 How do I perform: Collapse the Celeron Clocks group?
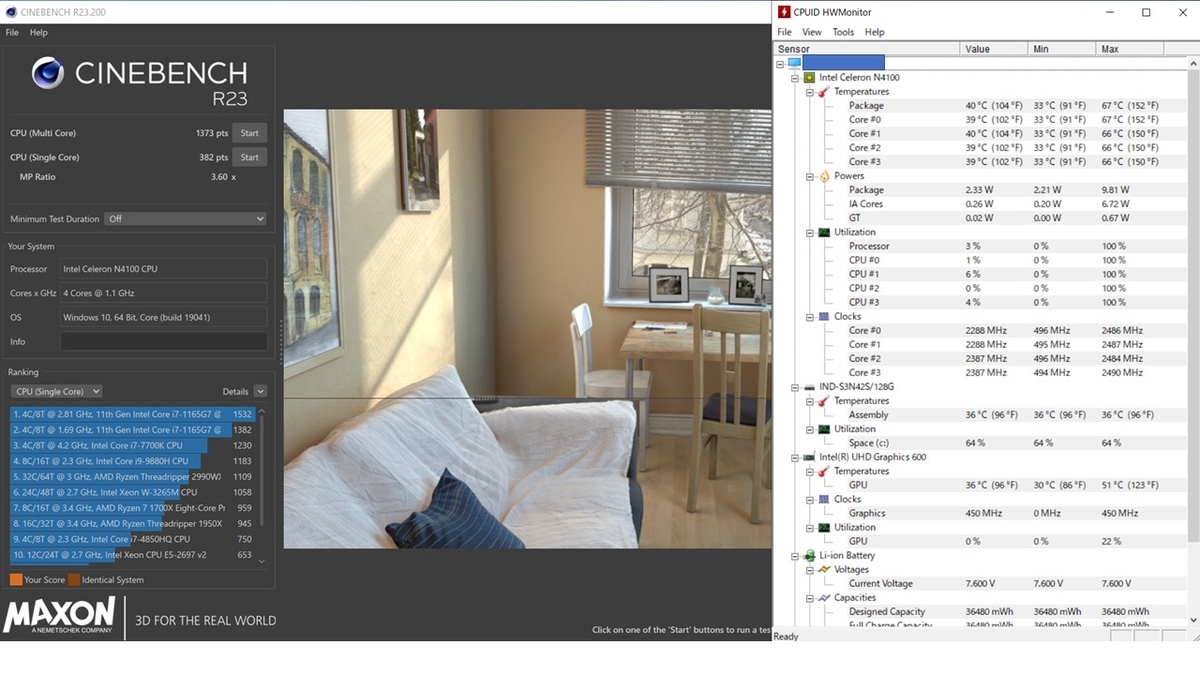pos(810,316)
